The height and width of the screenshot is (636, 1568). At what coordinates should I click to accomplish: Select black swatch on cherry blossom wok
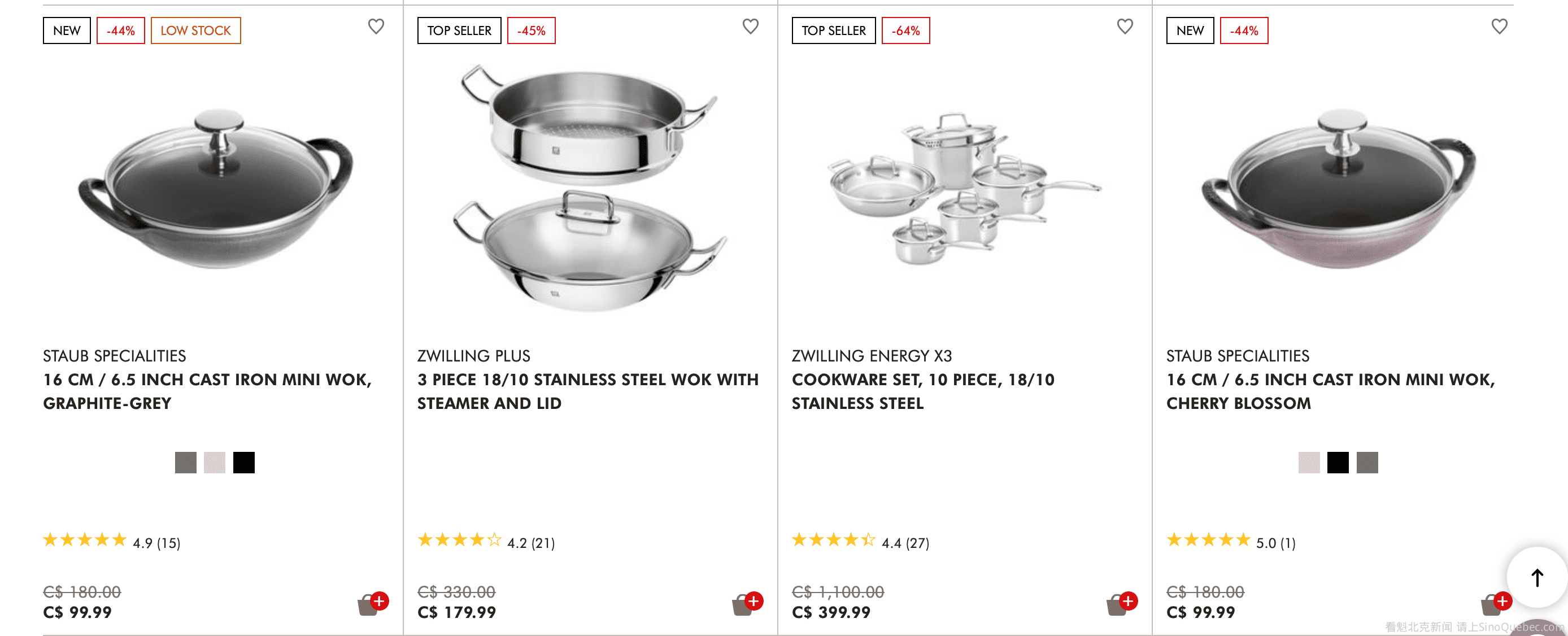click(1338, 463)
